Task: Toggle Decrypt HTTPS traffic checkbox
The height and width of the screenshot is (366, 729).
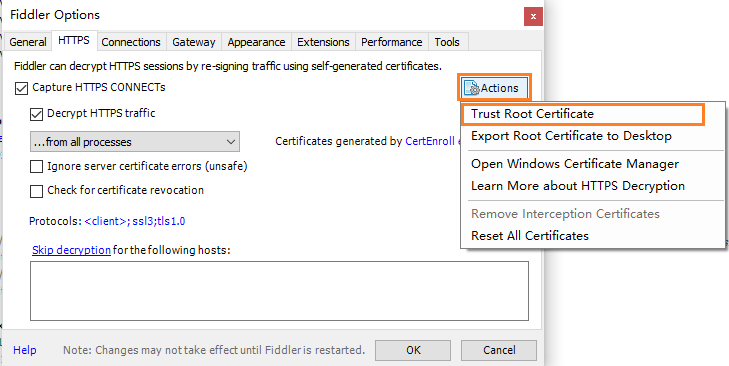Action: (36, 114)
